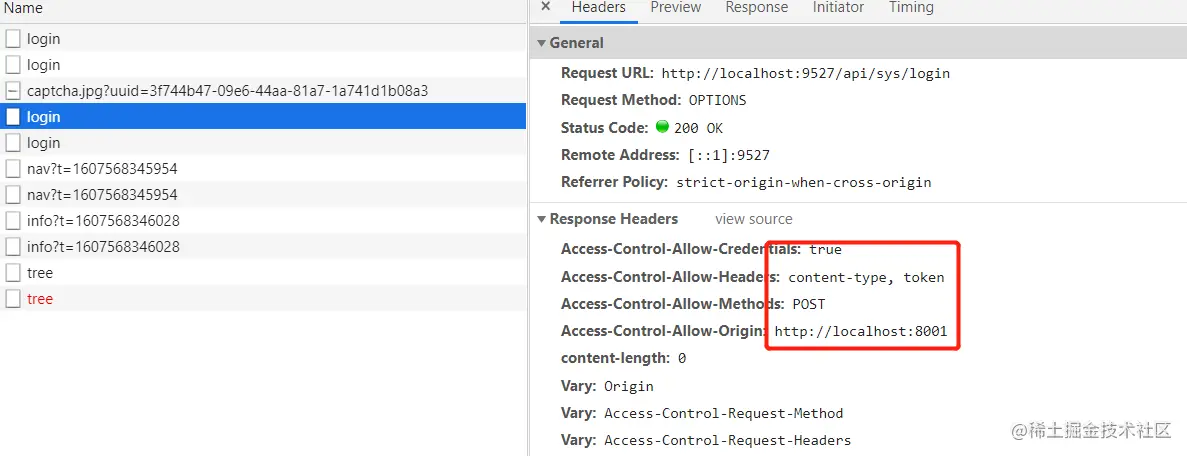View the Timing tab
The width and height of the screenshot is (1187, 456).
click(x=911, y=8)
